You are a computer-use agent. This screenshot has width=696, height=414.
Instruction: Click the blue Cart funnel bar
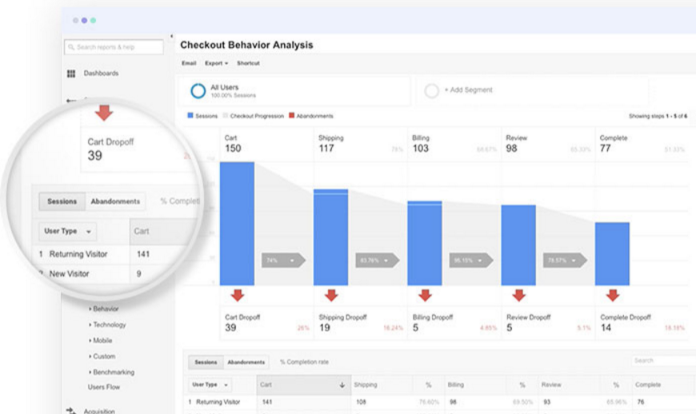pos(237,224)
